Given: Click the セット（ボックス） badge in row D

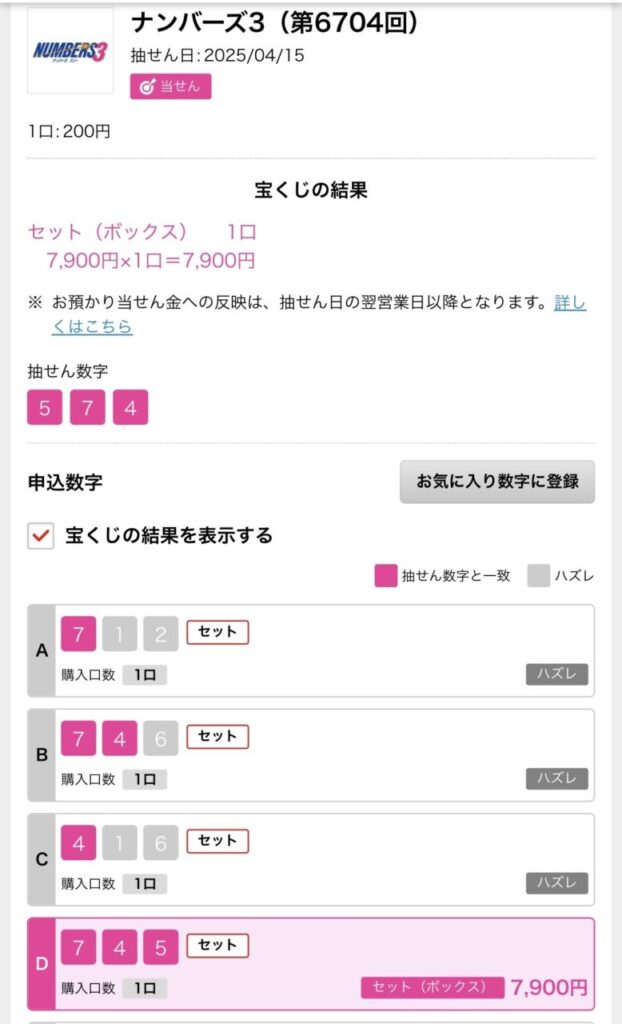Looking at the screenshot, I should coord(430,987).
